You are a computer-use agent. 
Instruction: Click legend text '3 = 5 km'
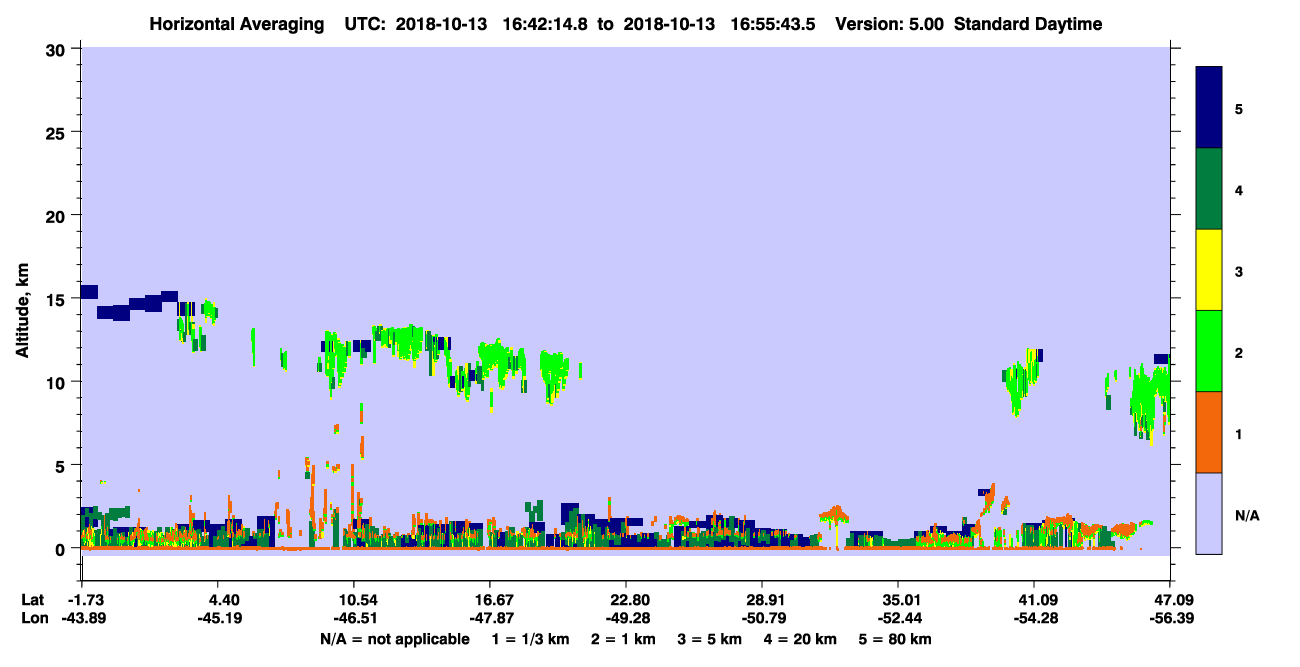[709, 639]
